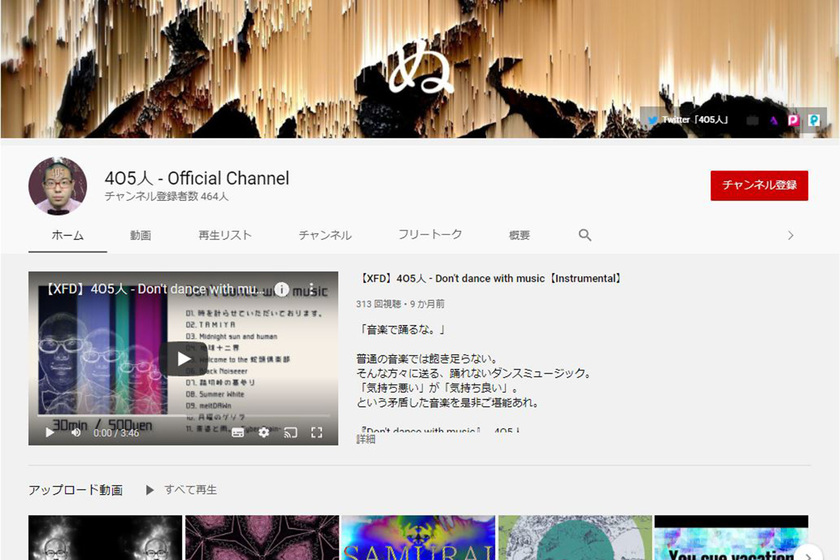
Task: Toggle subtitles/captions in the video player
Action: (238, 433)
